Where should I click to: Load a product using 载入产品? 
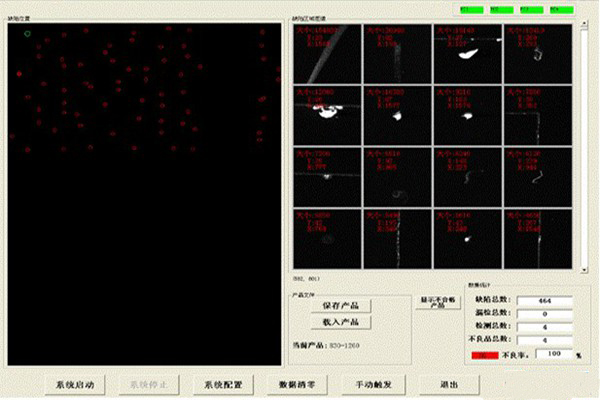click(x=341, y=322)
